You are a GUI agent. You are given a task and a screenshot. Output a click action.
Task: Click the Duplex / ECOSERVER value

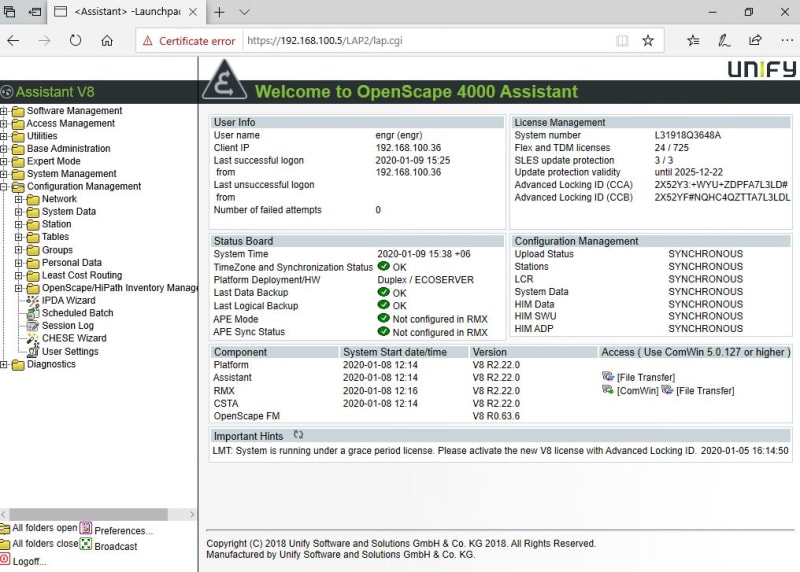[426, 280]
